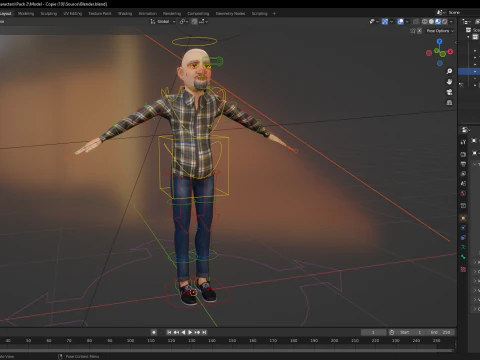
Task: Expand sidebar with small arrow near gizmo
Action: [x=455, y=42]
